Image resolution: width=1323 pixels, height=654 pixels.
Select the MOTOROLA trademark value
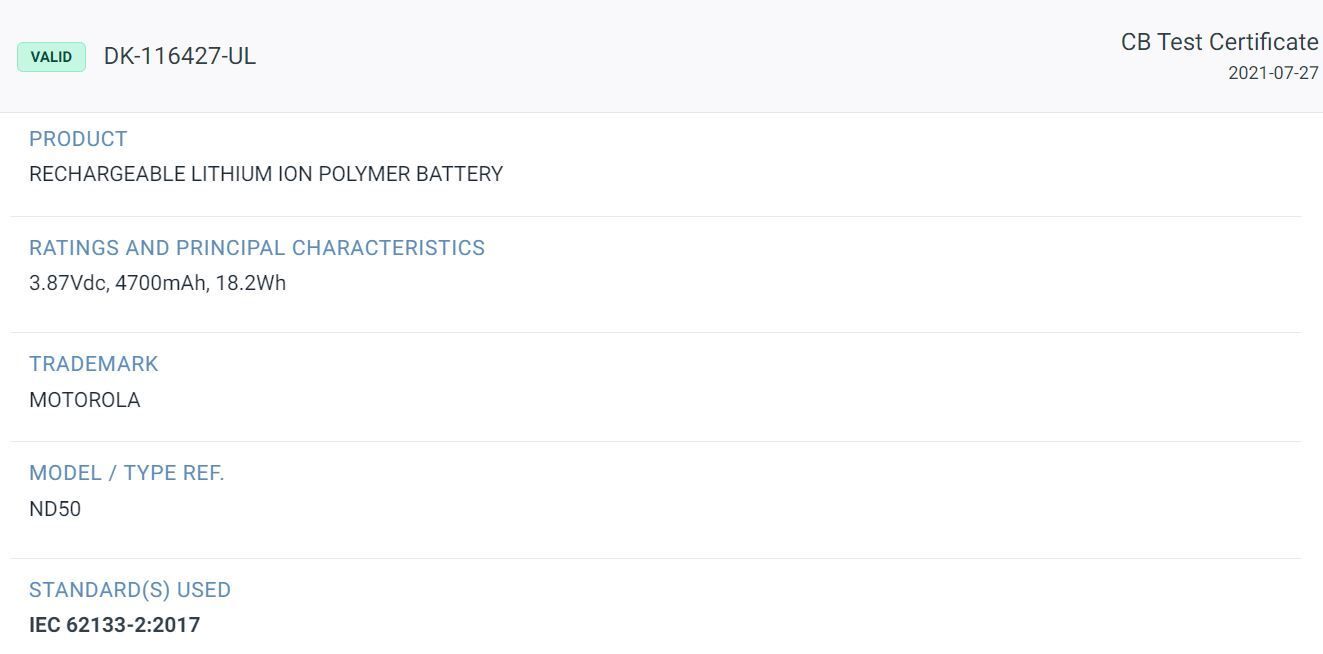85,400
